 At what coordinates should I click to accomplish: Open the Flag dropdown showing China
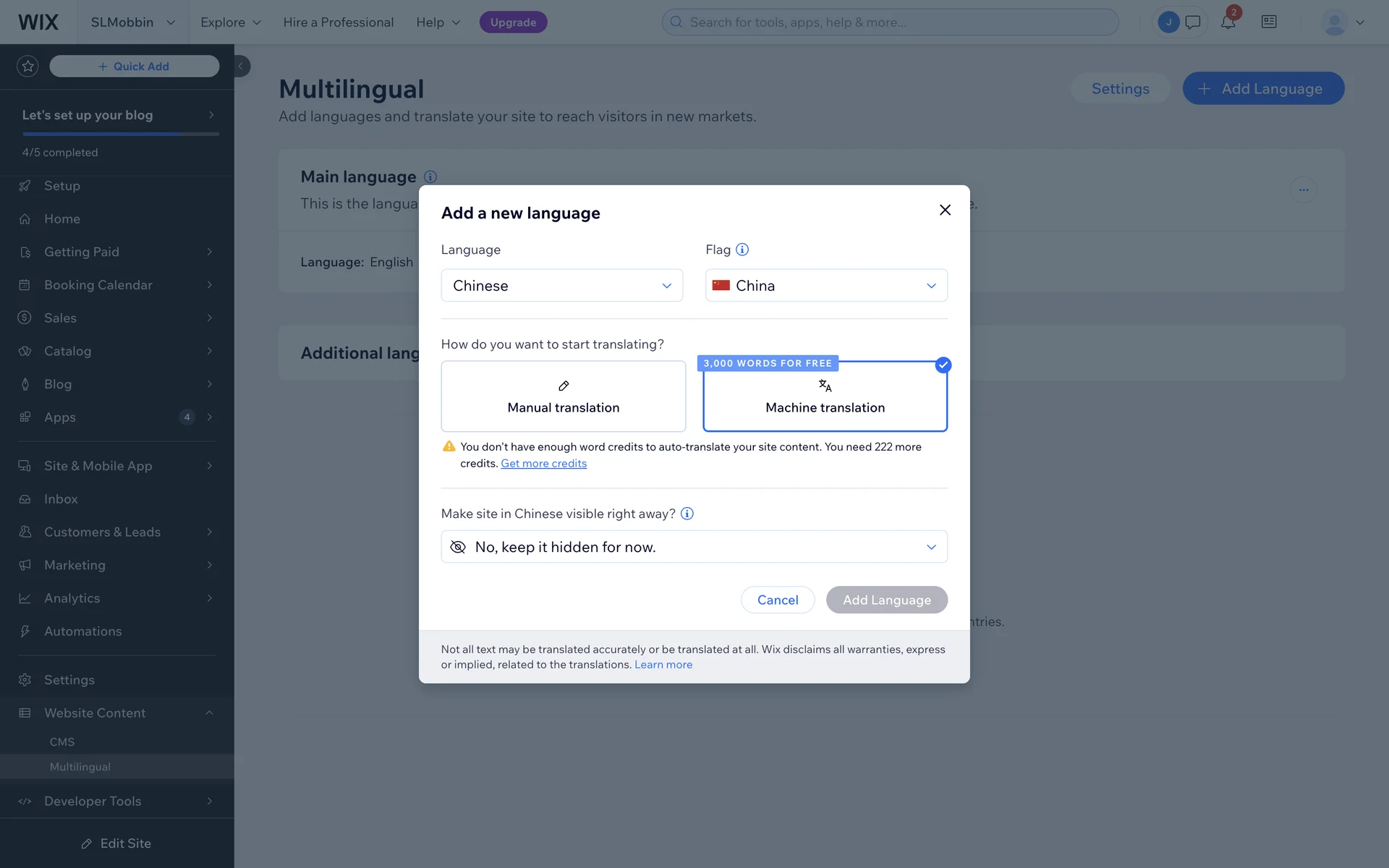pyautogui.click(x=826, y=286)
